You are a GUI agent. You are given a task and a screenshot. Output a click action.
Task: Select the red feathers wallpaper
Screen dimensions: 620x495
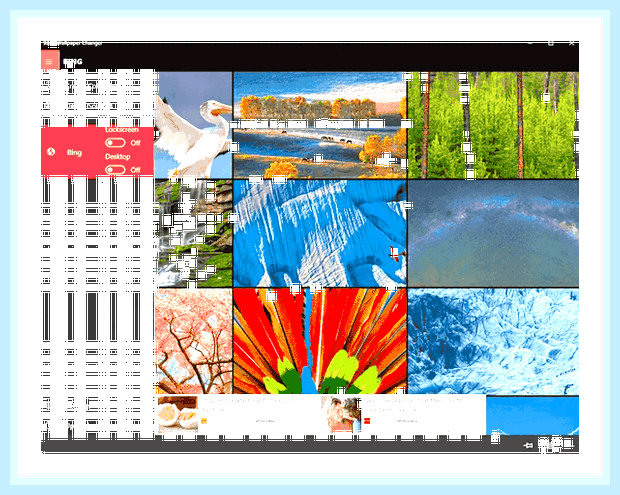(x=320, y=341)
